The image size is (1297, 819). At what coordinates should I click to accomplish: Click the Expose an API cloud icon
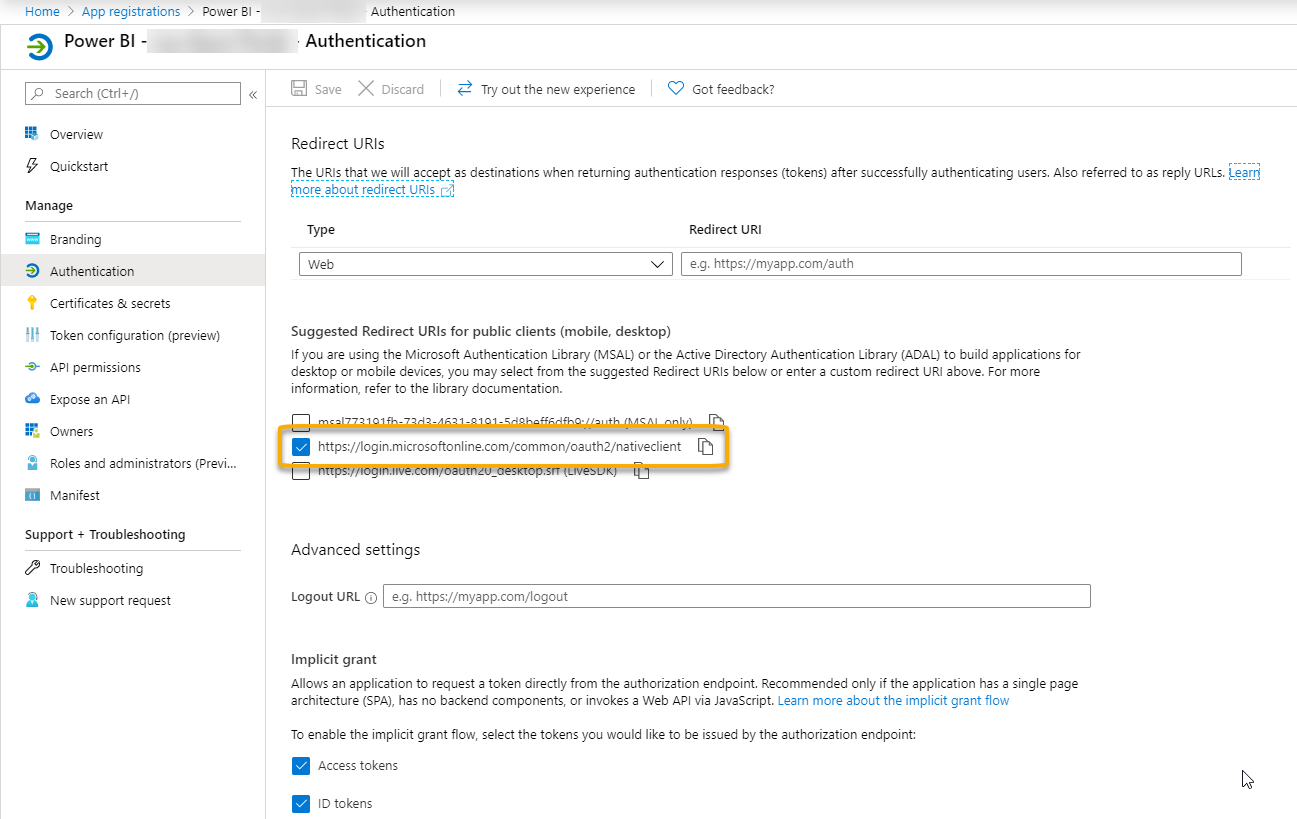pos(32,399)
